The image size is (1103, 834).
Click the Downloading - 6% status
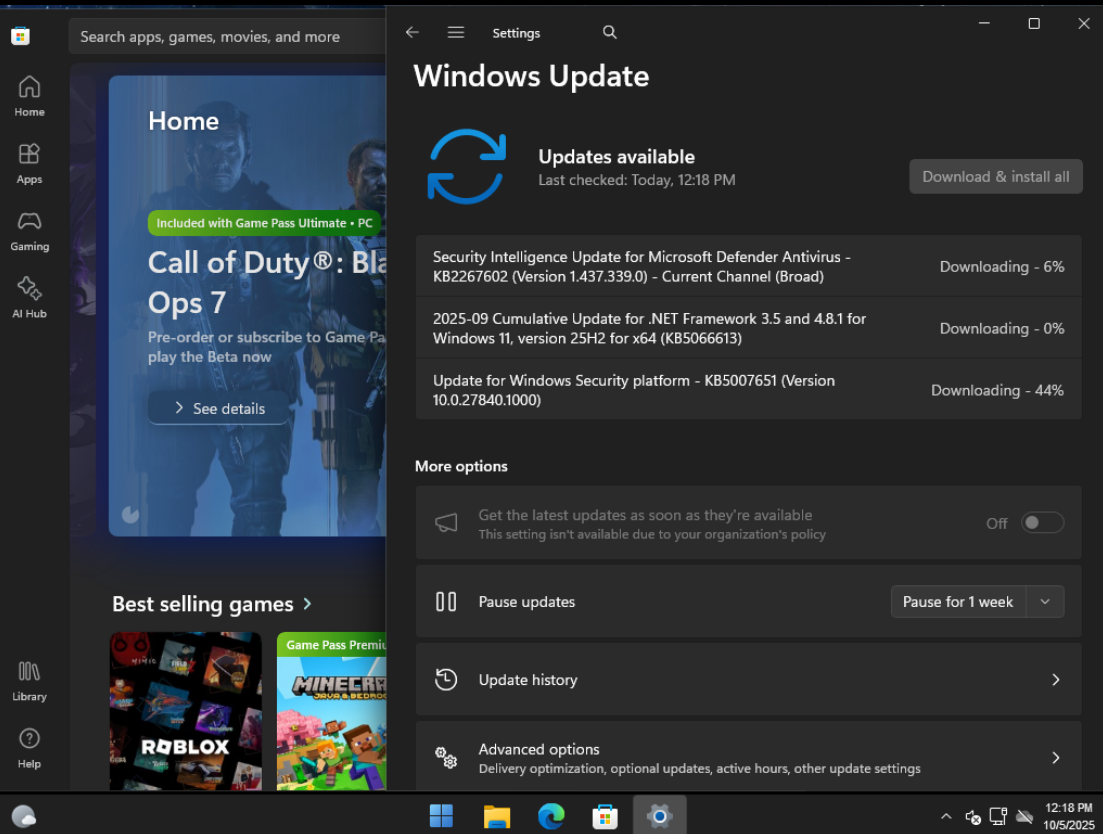pos(1002,267)
